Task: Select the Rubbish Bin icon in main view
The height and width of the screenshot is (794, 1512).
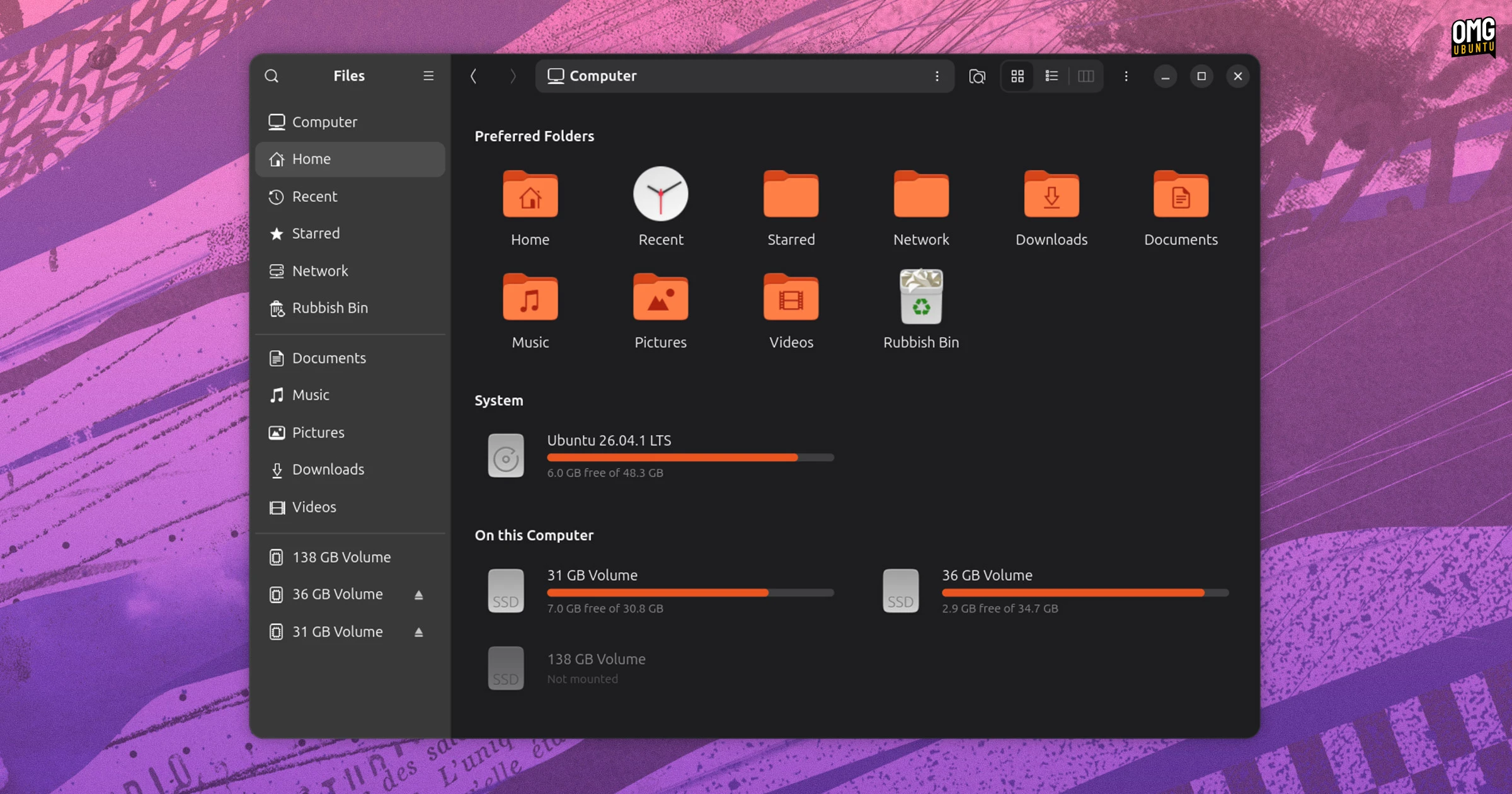Action: [921, 296]
